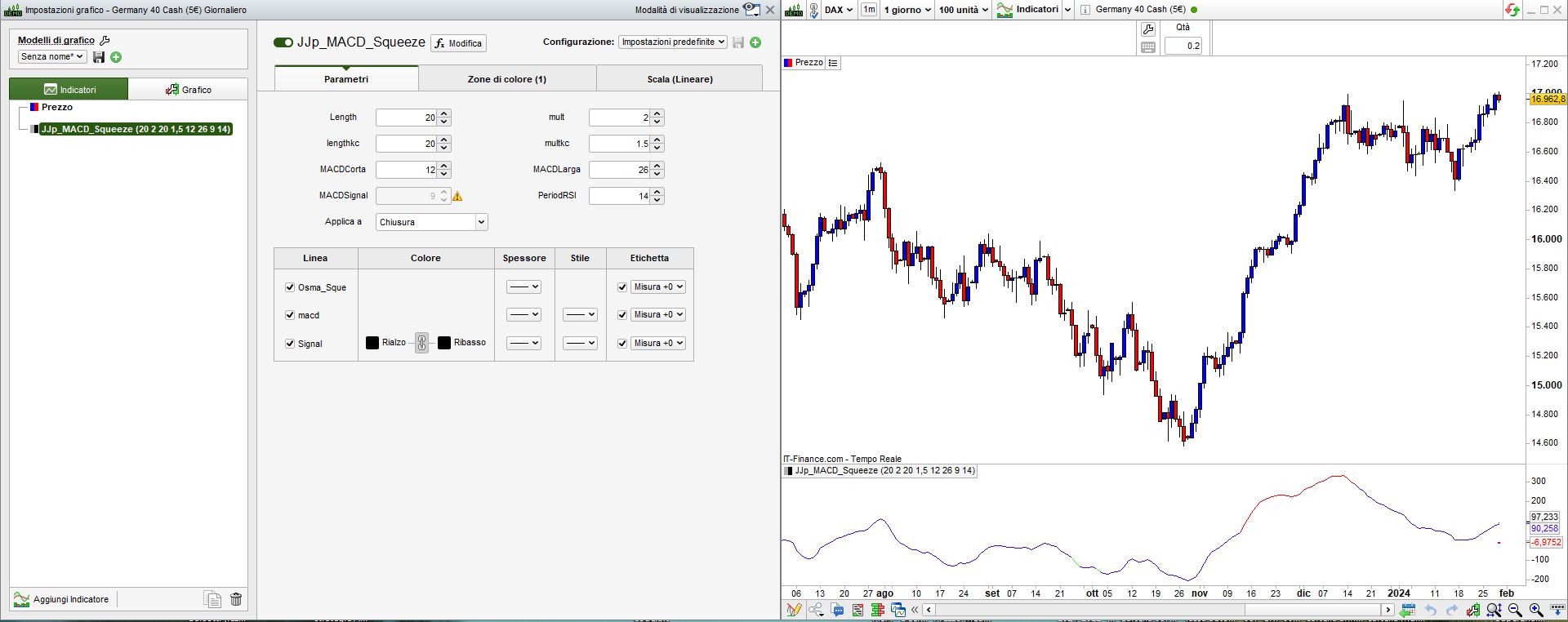Image resolution: width=1568 pixels, height=622 pixels.
Task: Add a new configuration with the green plus
Action: click(x=755, y=42)
